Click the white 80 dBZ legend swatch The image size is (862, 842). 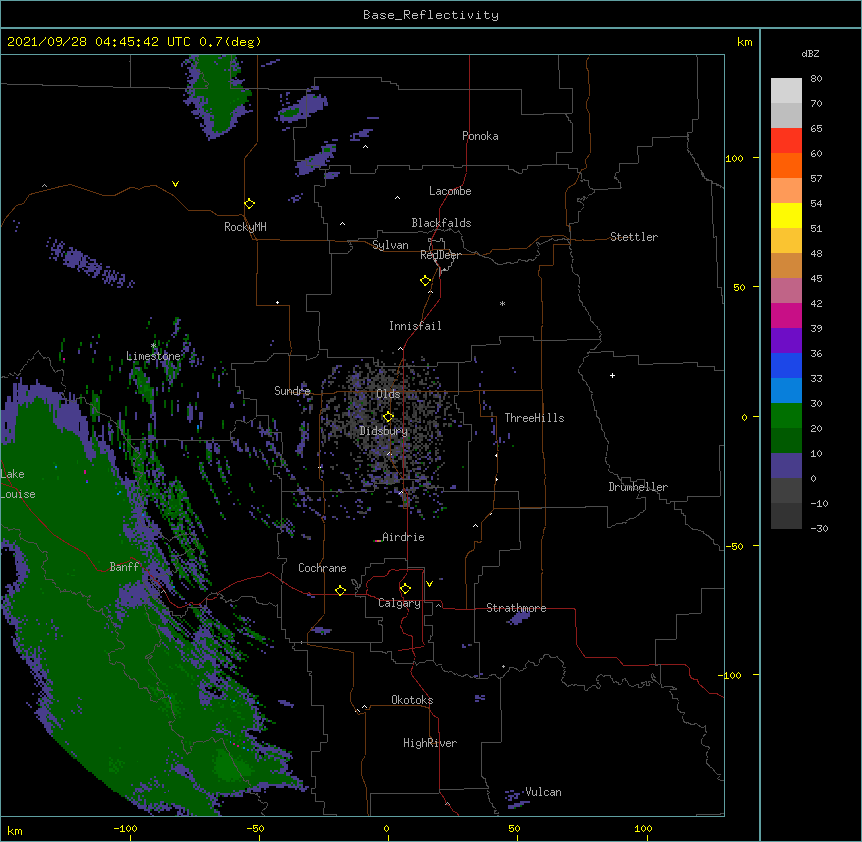[786, 91]
